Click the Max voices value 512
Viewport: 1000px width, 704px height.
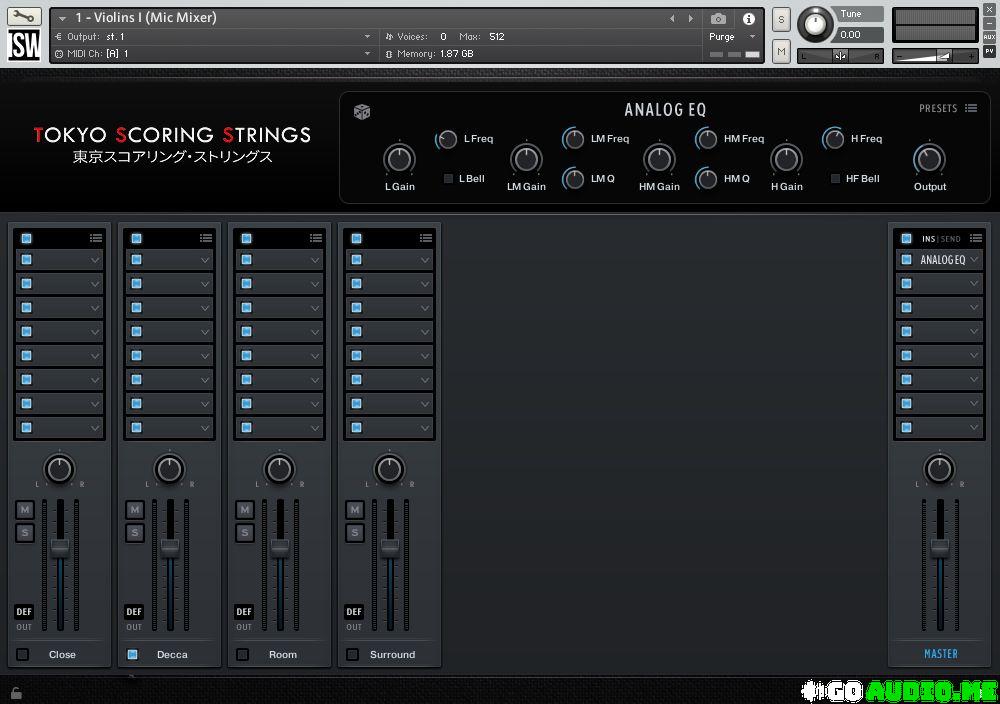pyautogui.click(x=497, y=36)
